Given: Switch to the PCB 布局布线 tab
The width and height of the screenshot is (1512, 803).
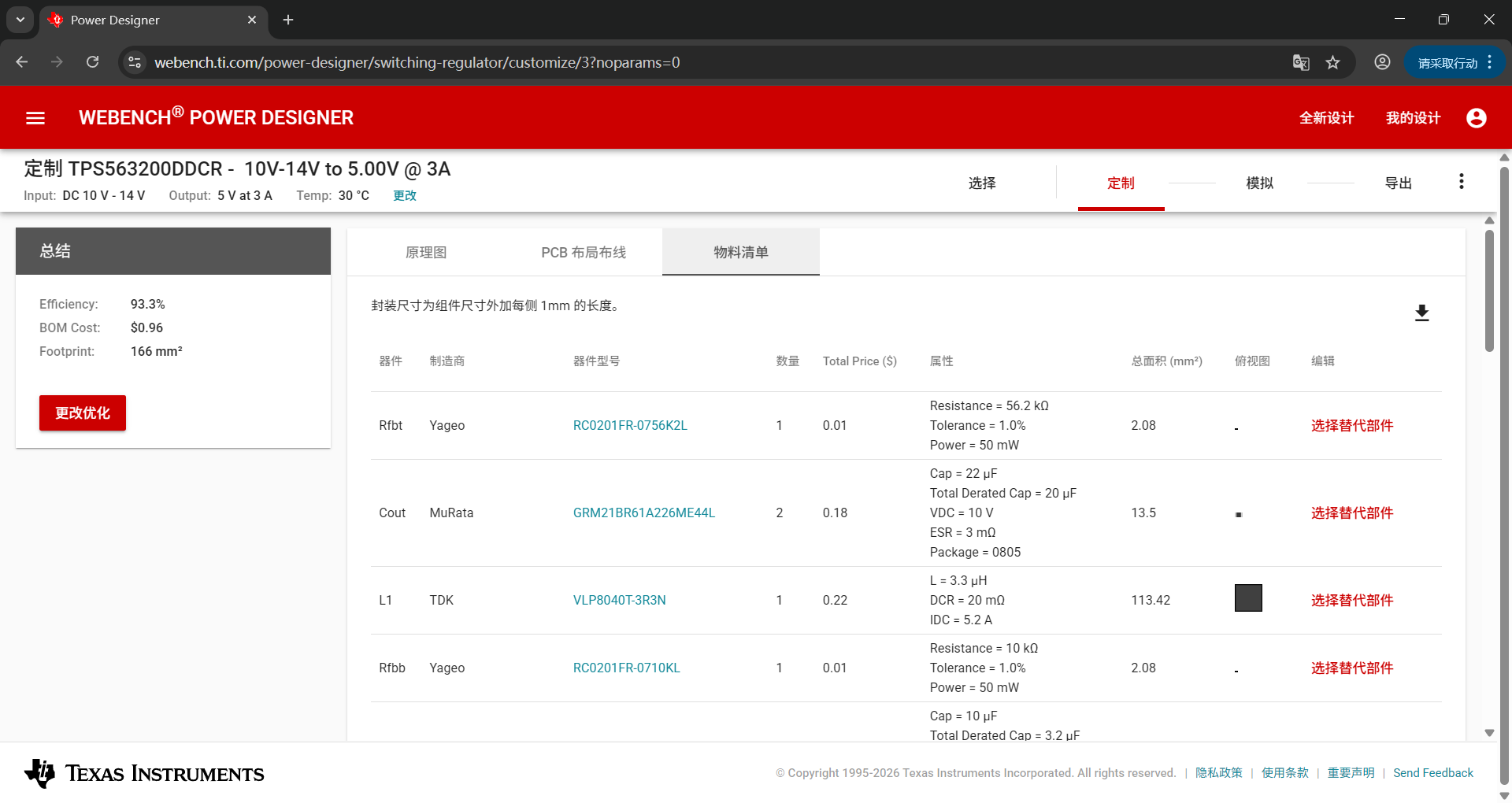Looking at the screenshot, I should pos(584,252).
